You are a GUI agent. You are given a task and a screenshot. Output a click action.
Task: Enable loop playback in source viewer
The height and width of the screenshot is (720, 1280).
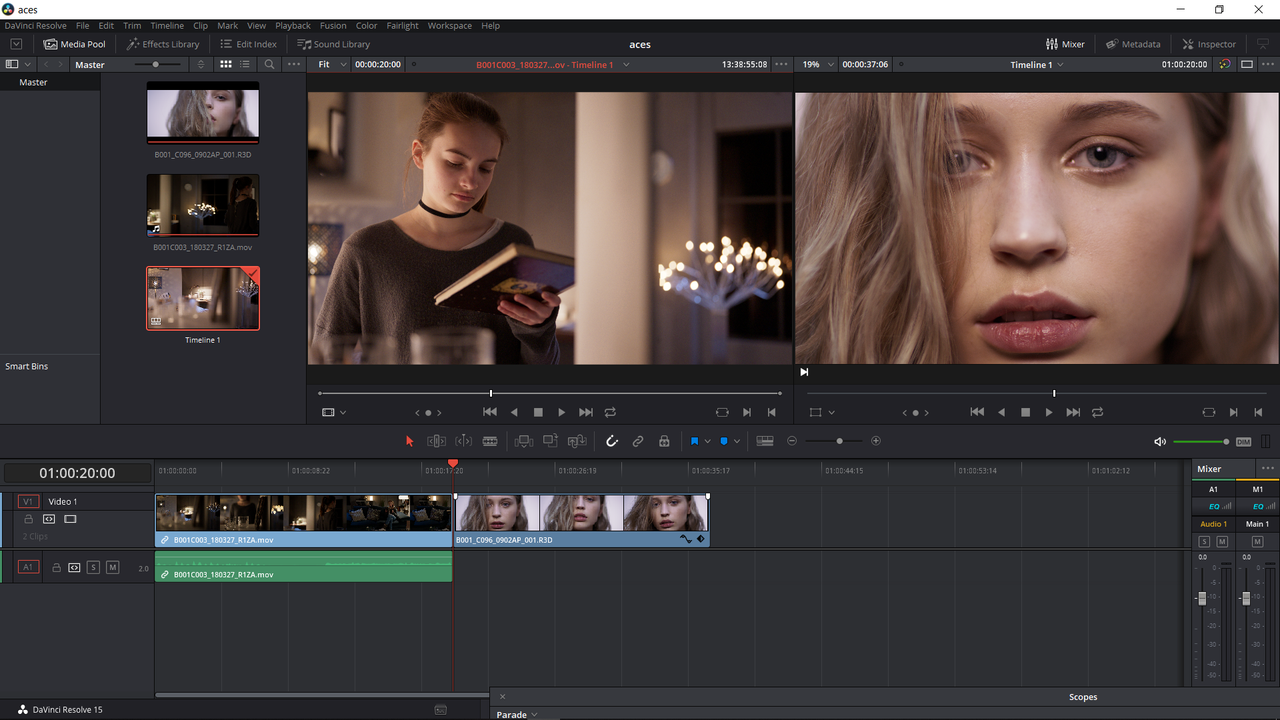610,412
